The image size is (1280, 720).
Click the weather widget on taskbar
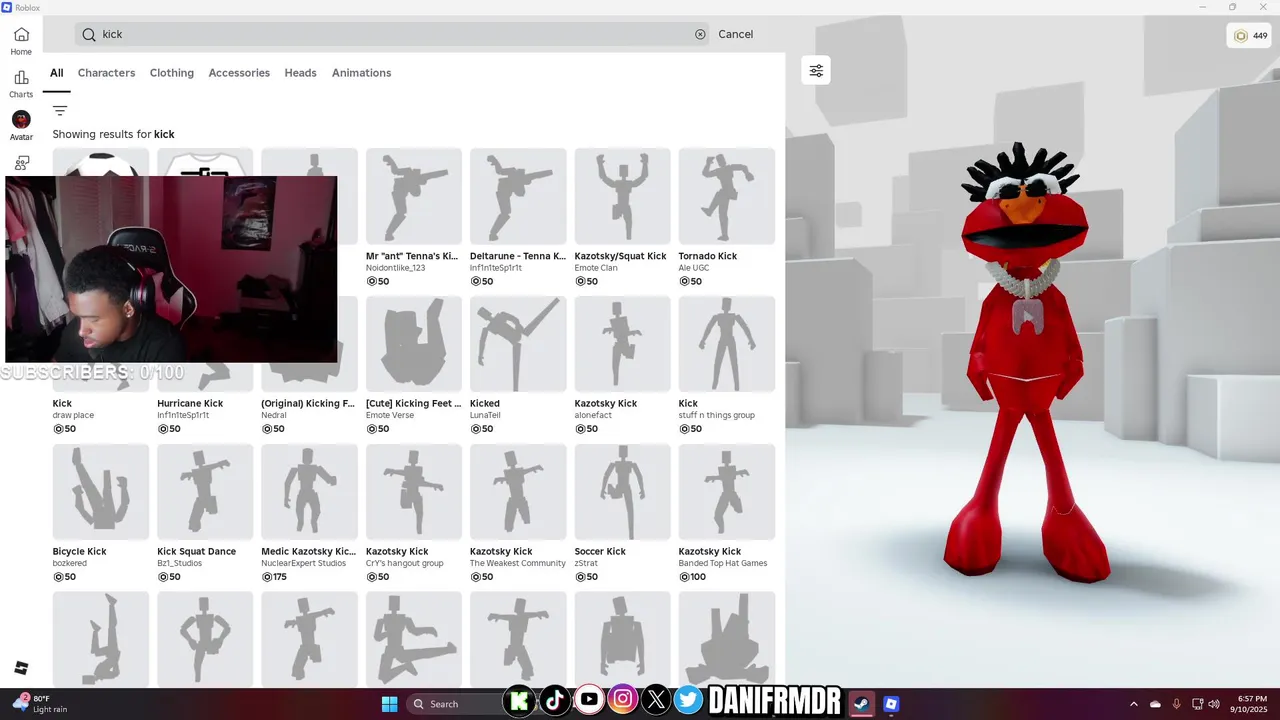pos(39,703)
